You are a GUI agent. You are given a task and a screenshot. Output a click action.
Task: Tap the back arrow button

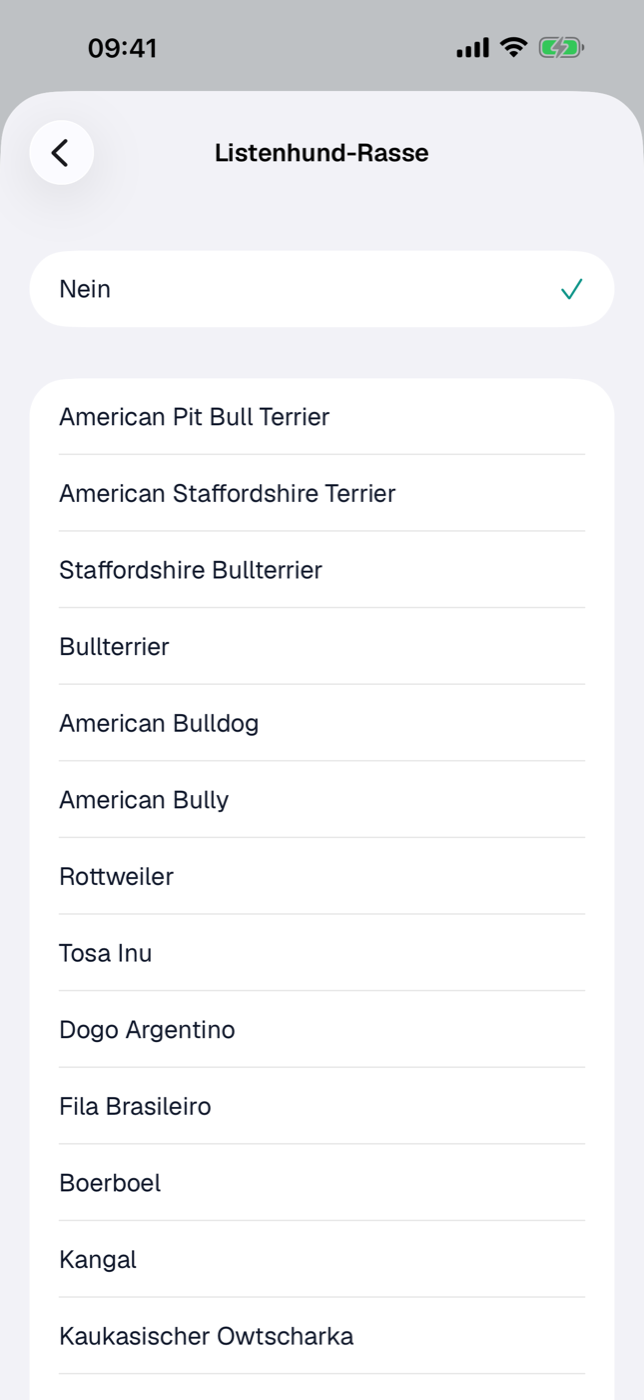pos(61,153)
